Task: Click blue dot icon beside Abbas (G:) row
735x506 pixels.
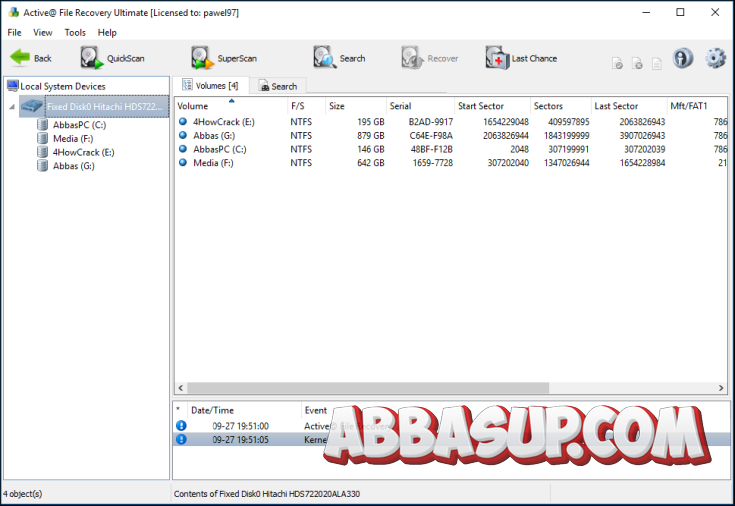Action: coord(183,135)
